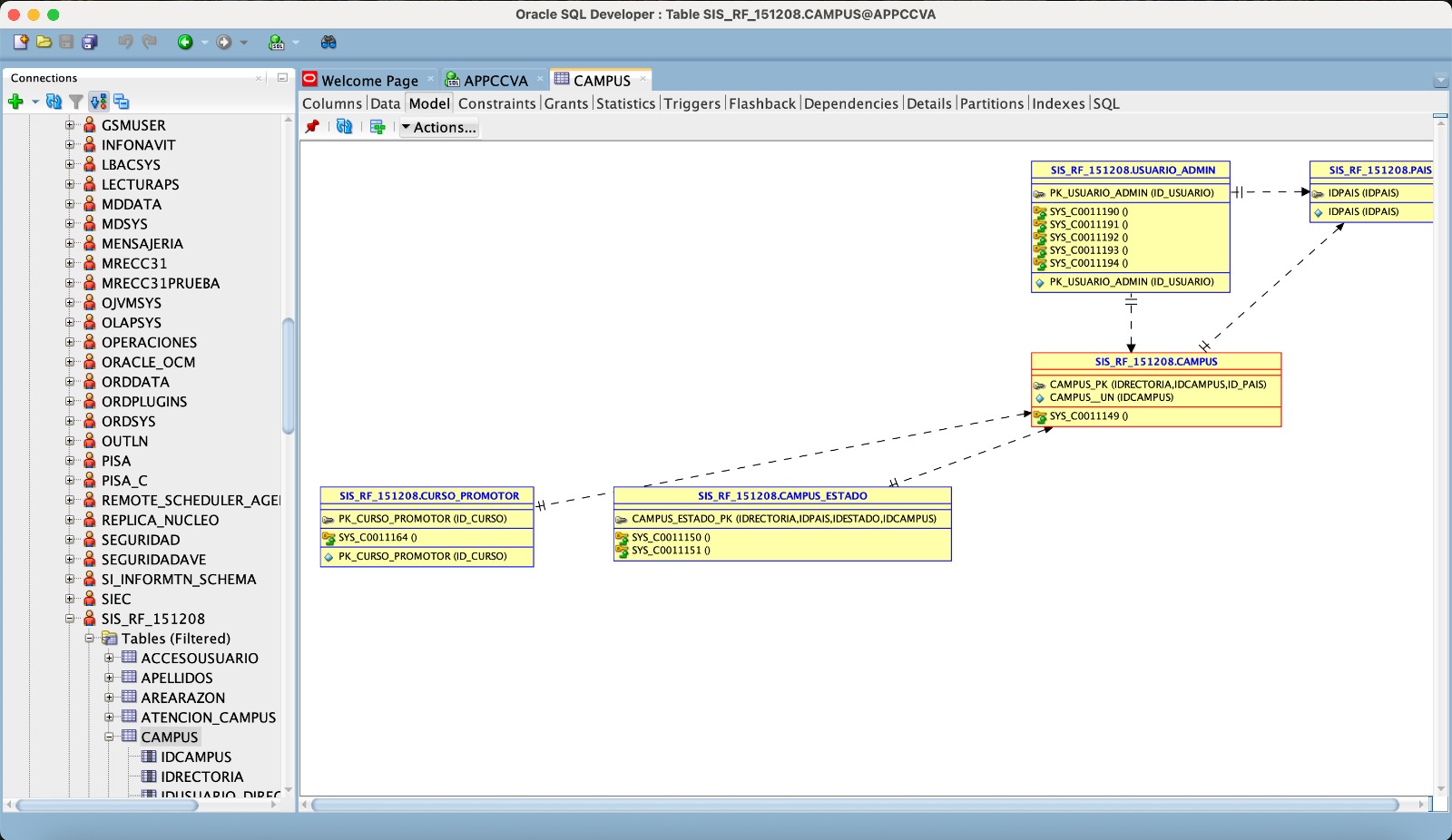Switch to the Constraints tab
This screenshot has width=1452, height=840.
point(496,103)
